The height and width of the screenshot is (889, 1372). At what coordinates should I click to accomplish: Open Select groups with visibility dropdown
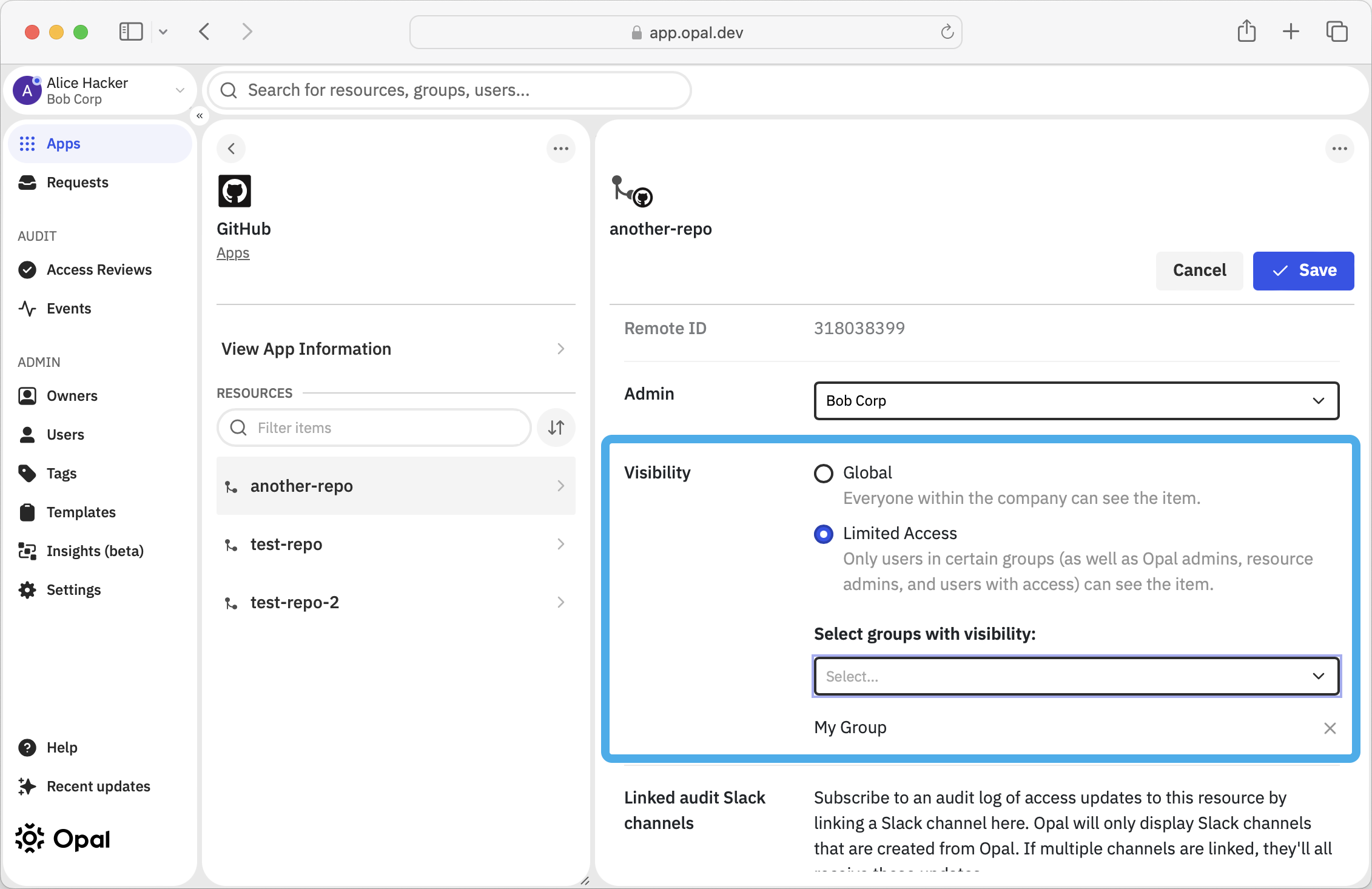[x=1076, y=676]
